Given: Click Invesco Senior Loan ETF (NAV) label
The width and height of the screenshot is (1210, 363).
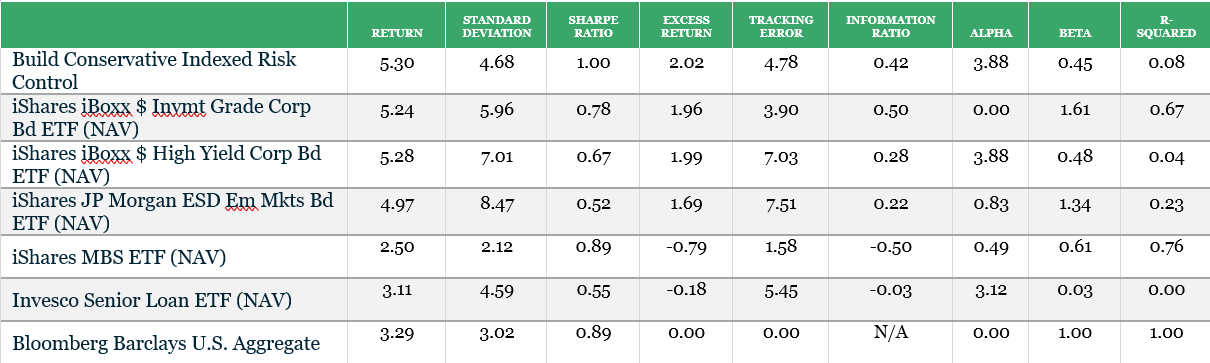Looking at the screenshot, I should [133, 300].
